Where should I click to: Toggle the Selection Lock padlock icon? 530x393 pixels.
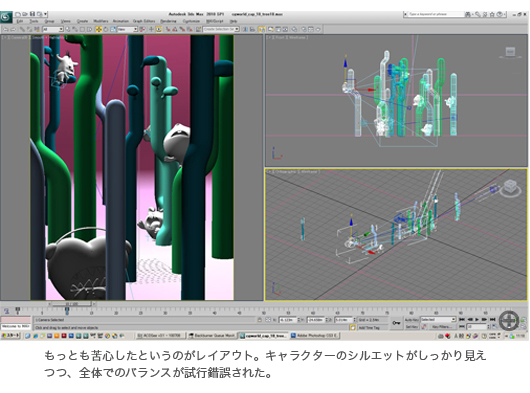tap(260, 320)
